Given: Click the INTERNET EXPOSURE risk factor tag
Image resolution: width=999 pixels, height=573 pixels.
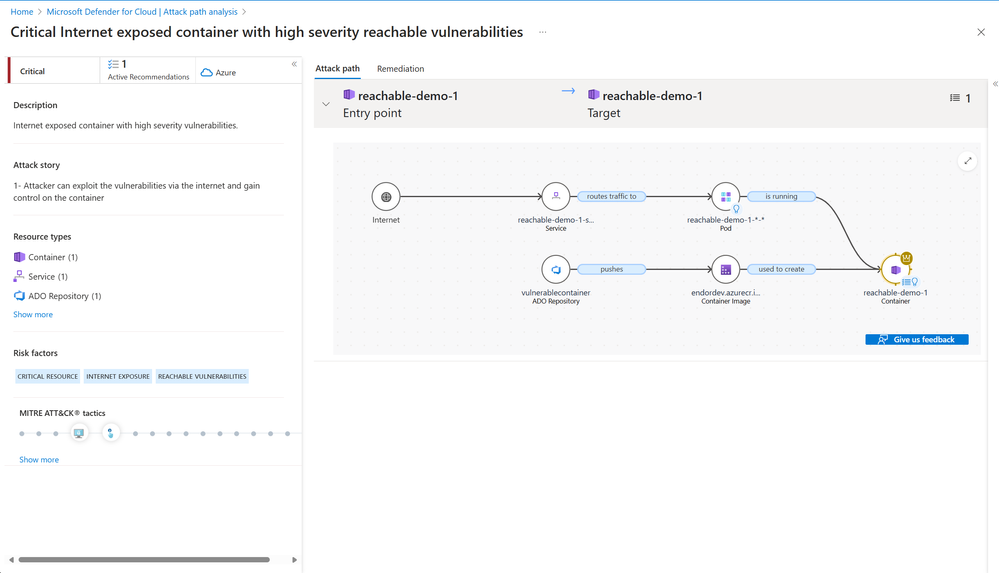Looking at the screenshot, I should (x=118, y=377).
